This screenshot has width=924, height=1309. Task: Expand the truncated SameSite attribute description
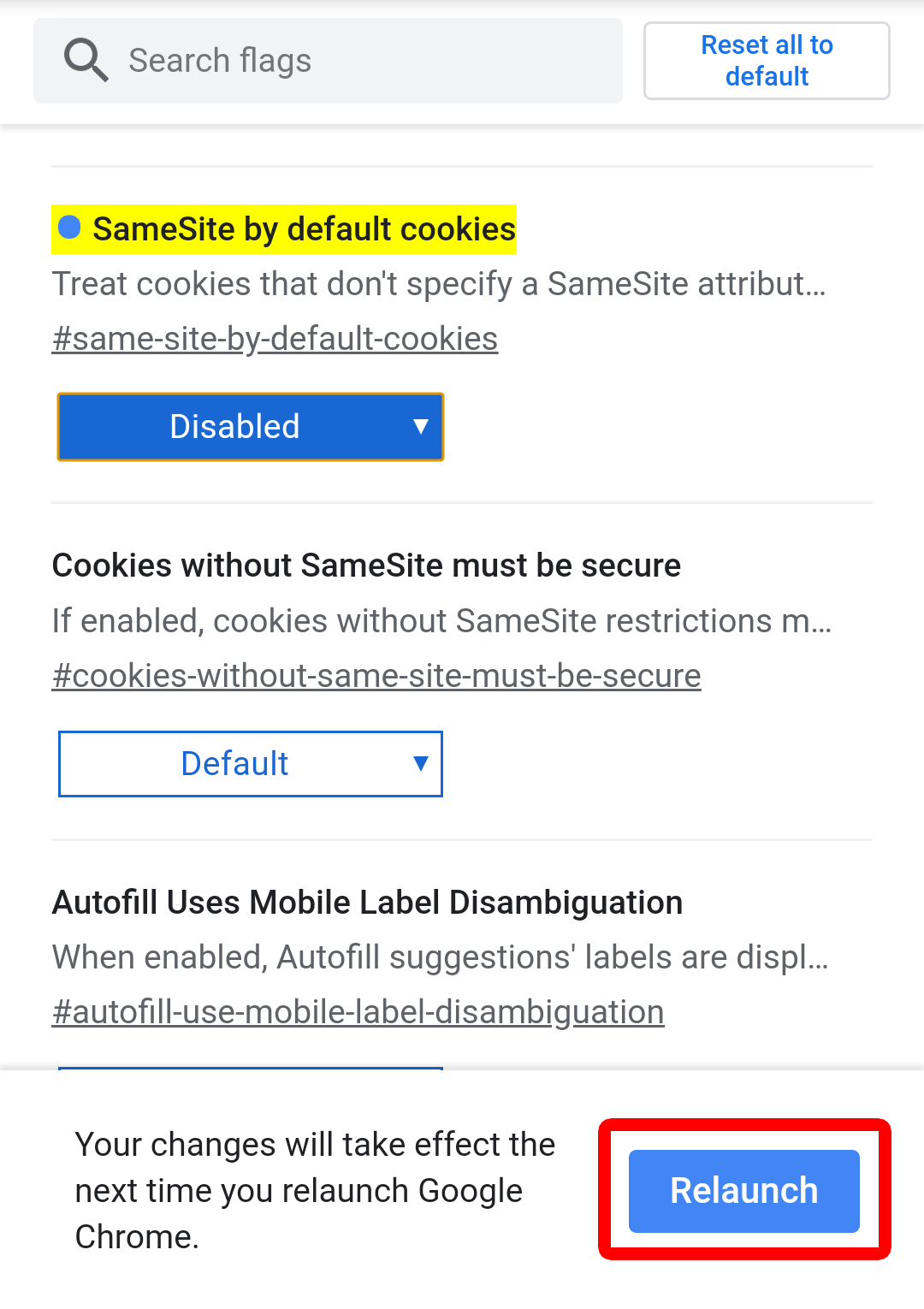[439, 284]
